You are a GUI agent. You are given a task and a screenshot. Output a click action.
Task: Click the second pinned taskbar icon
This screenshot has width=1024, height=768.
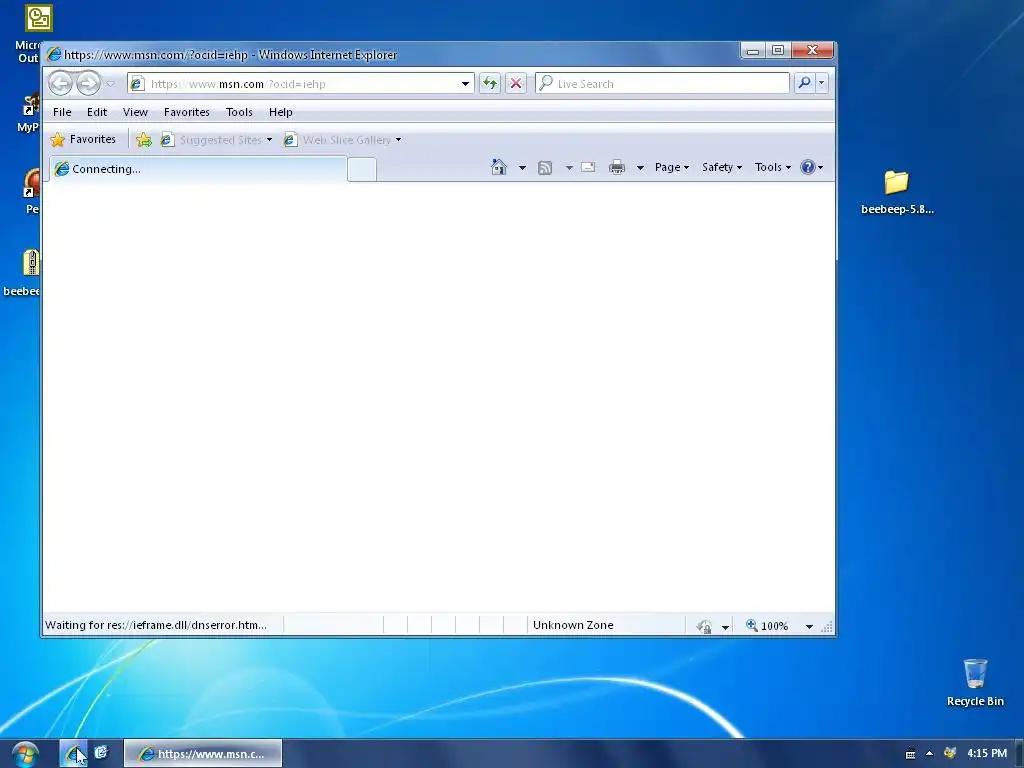[101, 753]
